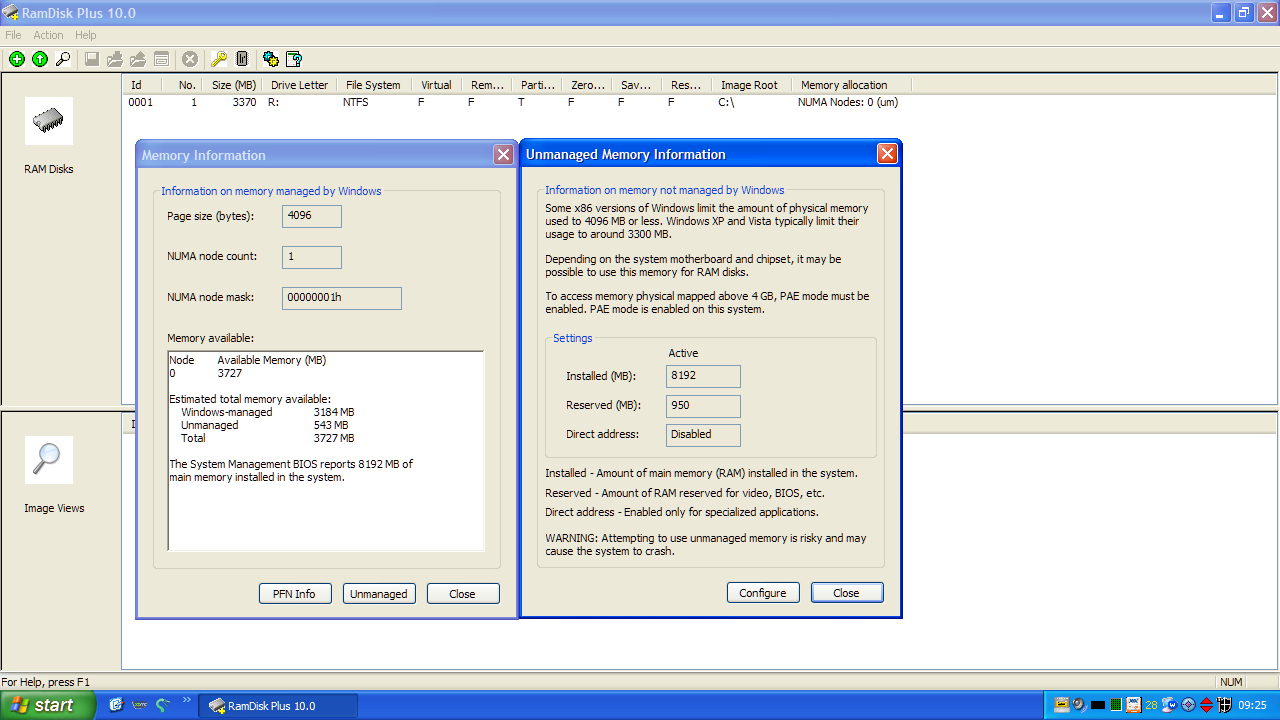The image size is (1280, 720).
Task: Click the NUMA node count field
Action: click(x=312, y=257)
